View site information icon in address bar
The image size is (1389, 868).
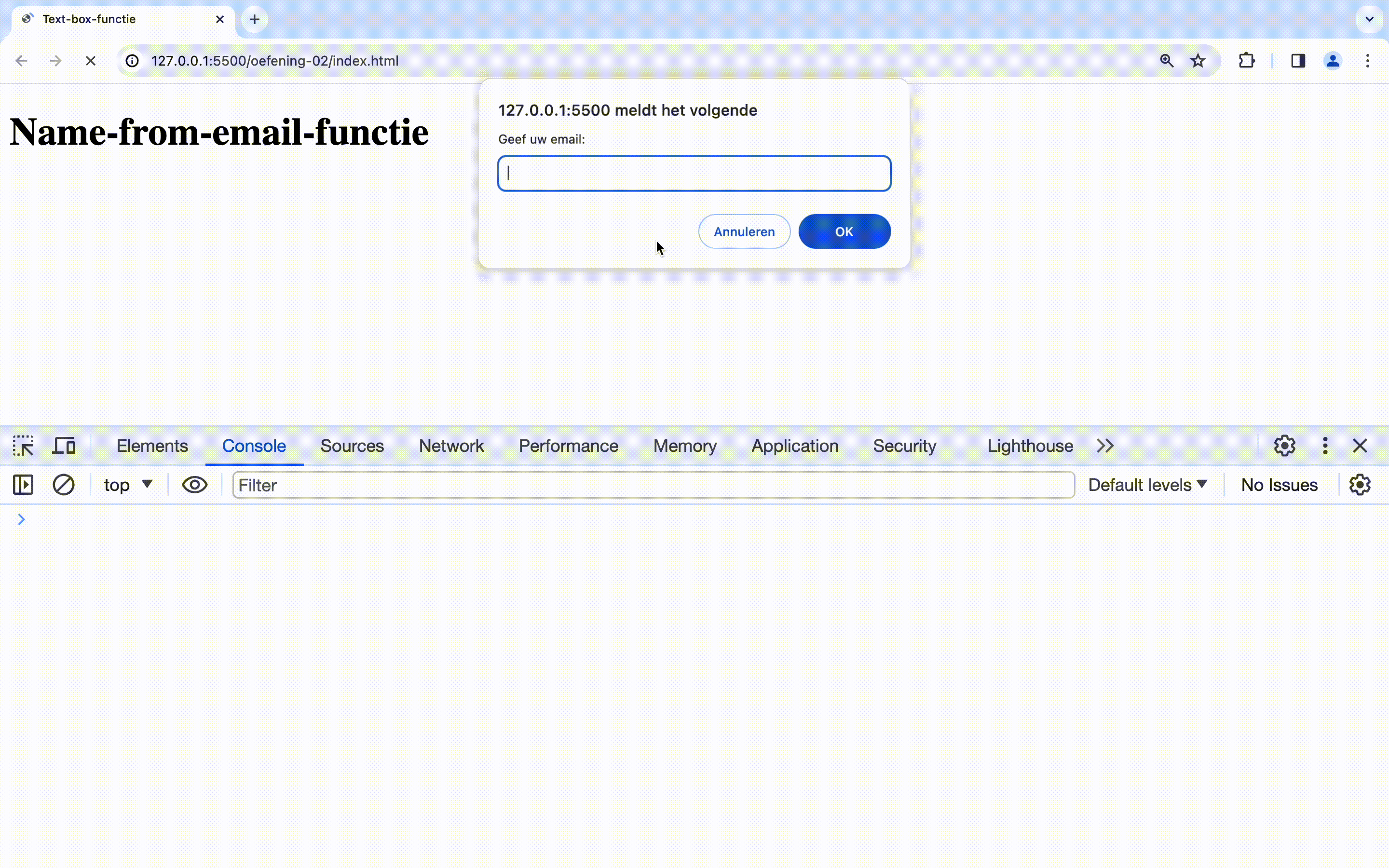(133, 61)
